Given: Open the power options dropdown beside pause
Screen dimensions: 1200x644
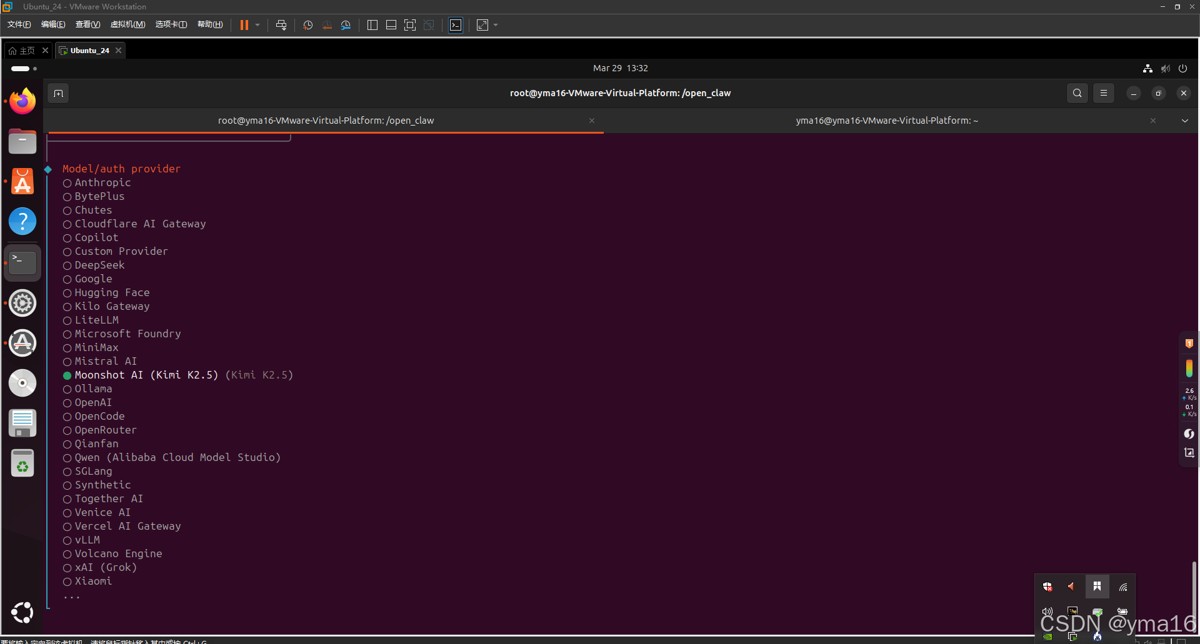Looking at the screenshot, I should (x=257, y=25).
